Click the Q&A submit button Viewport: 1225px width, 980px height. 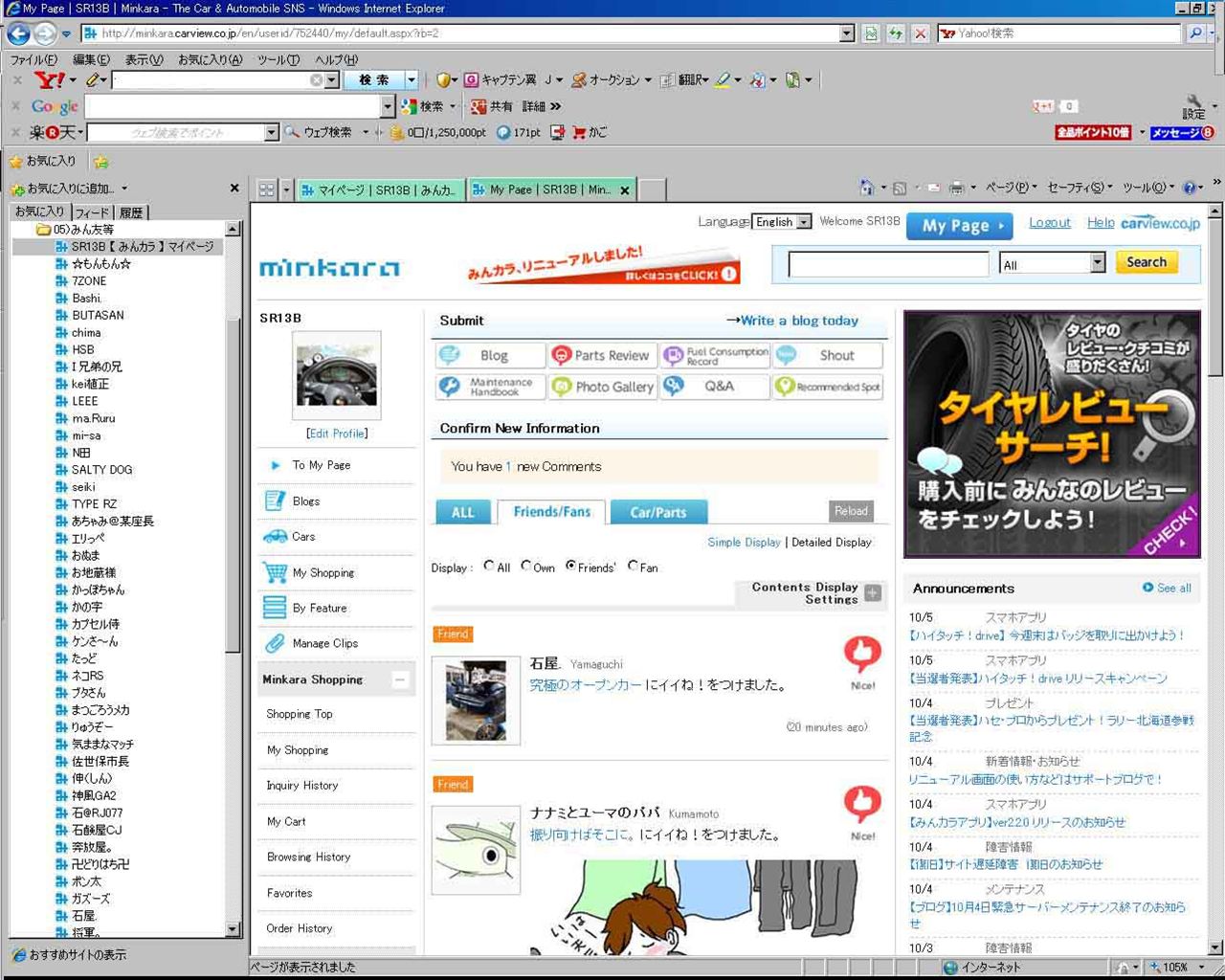click(x=715, y=387)
